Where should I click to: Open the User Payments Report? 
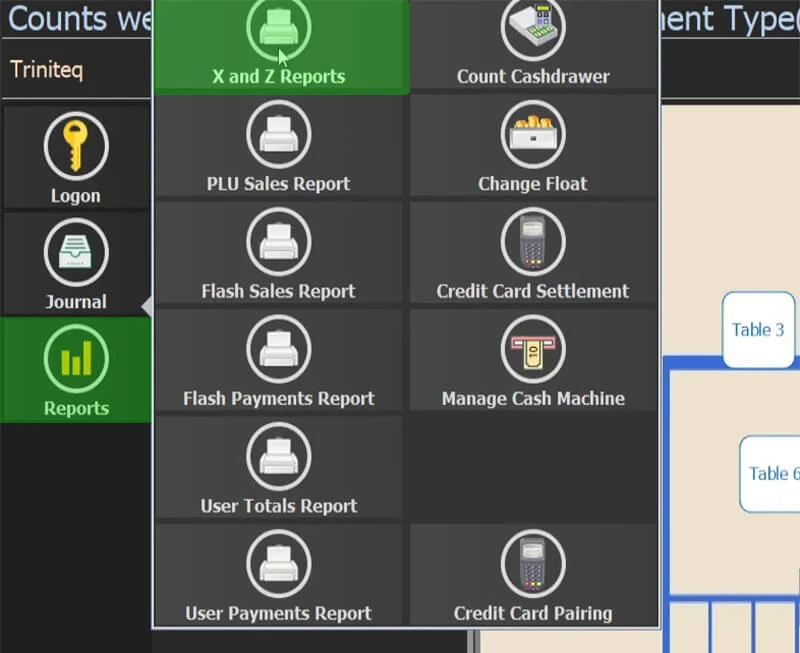[279, 575]
